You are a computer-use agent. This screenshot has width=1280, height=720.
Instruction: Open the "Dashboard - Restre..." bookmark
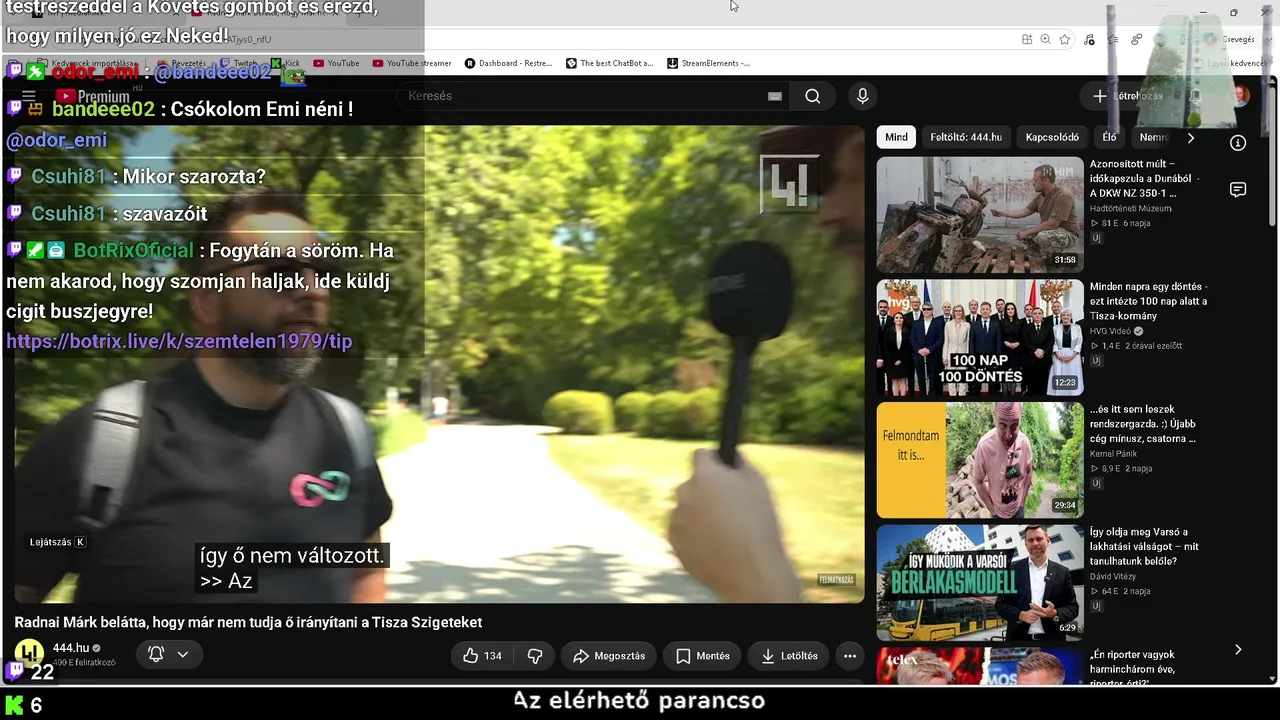[x=509, y=63]
